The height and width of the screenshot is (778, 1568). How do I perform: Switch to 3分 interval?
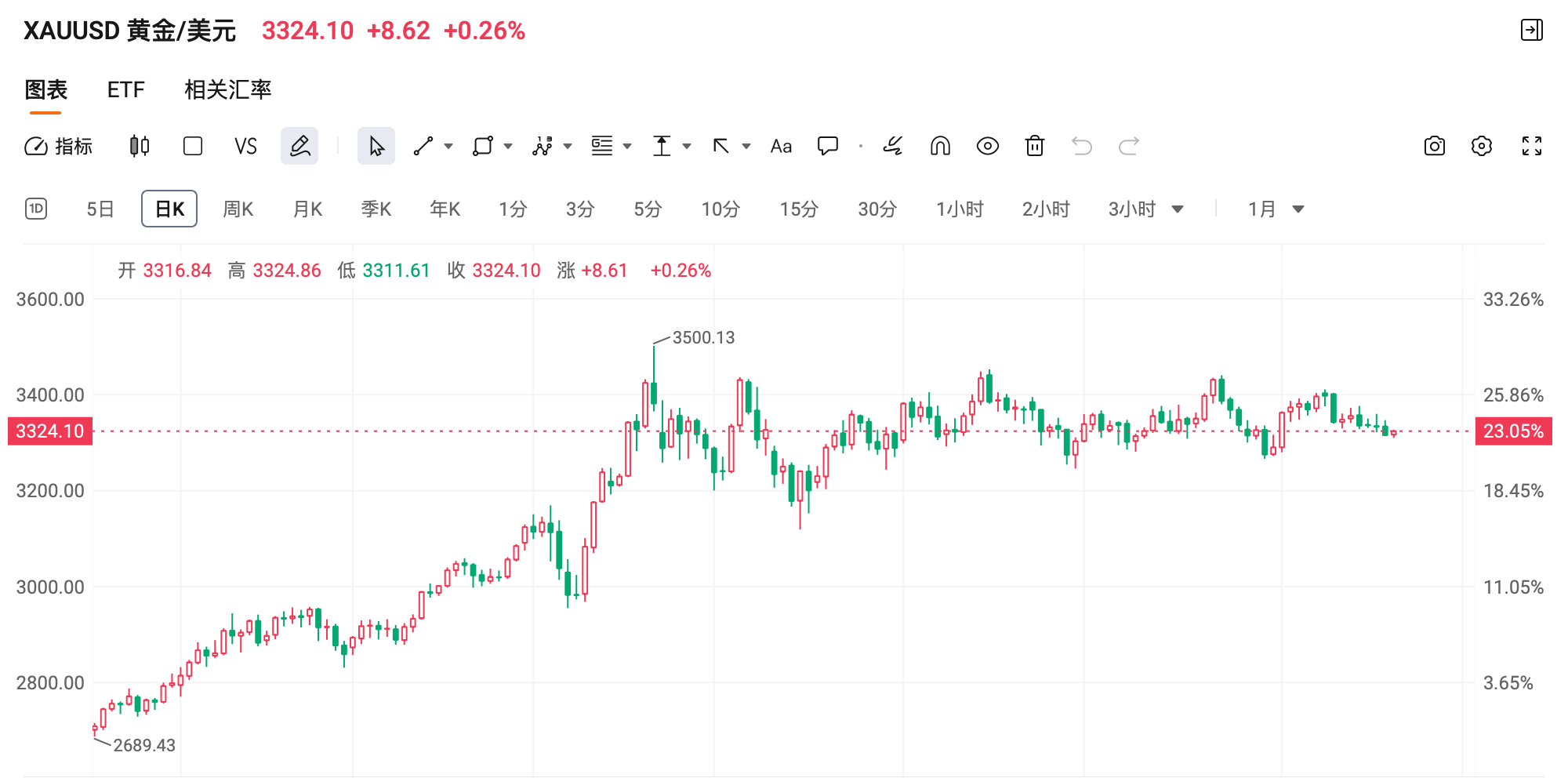pyautogui.click(x=580, y=209)
